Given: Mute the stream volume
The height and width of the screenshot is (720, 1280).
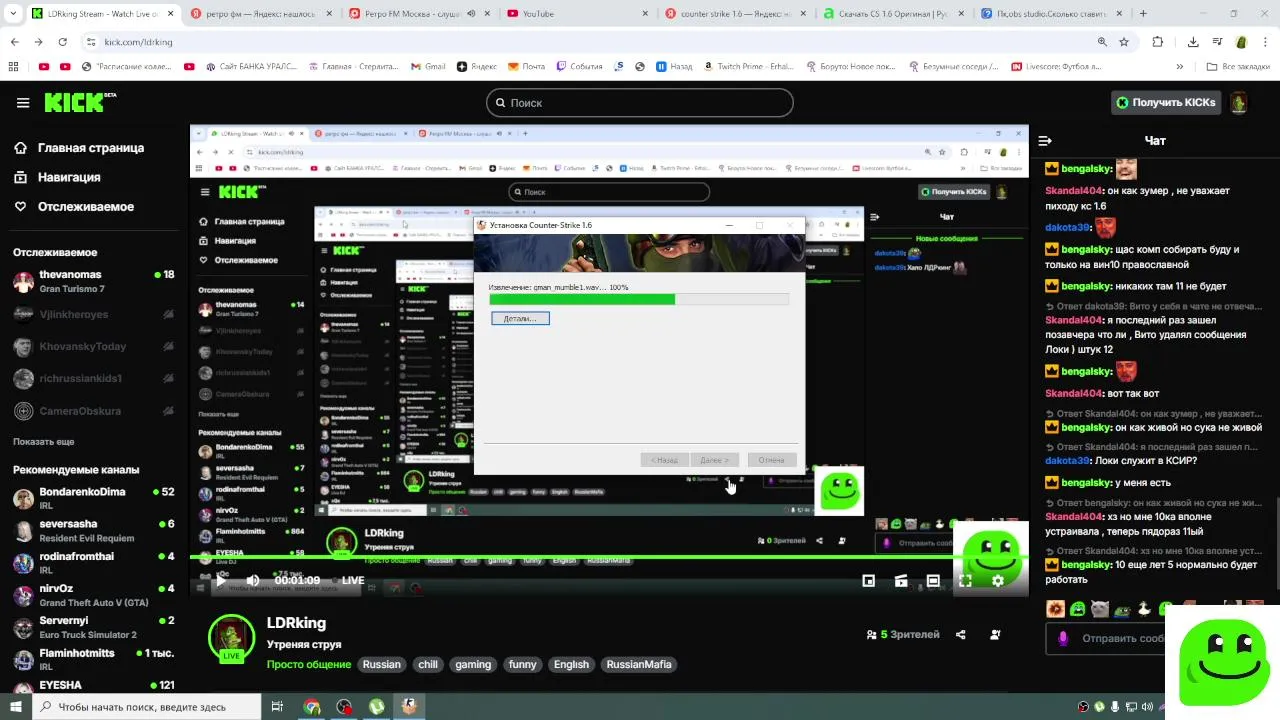Looking at the screenshot, I should 252,580.
